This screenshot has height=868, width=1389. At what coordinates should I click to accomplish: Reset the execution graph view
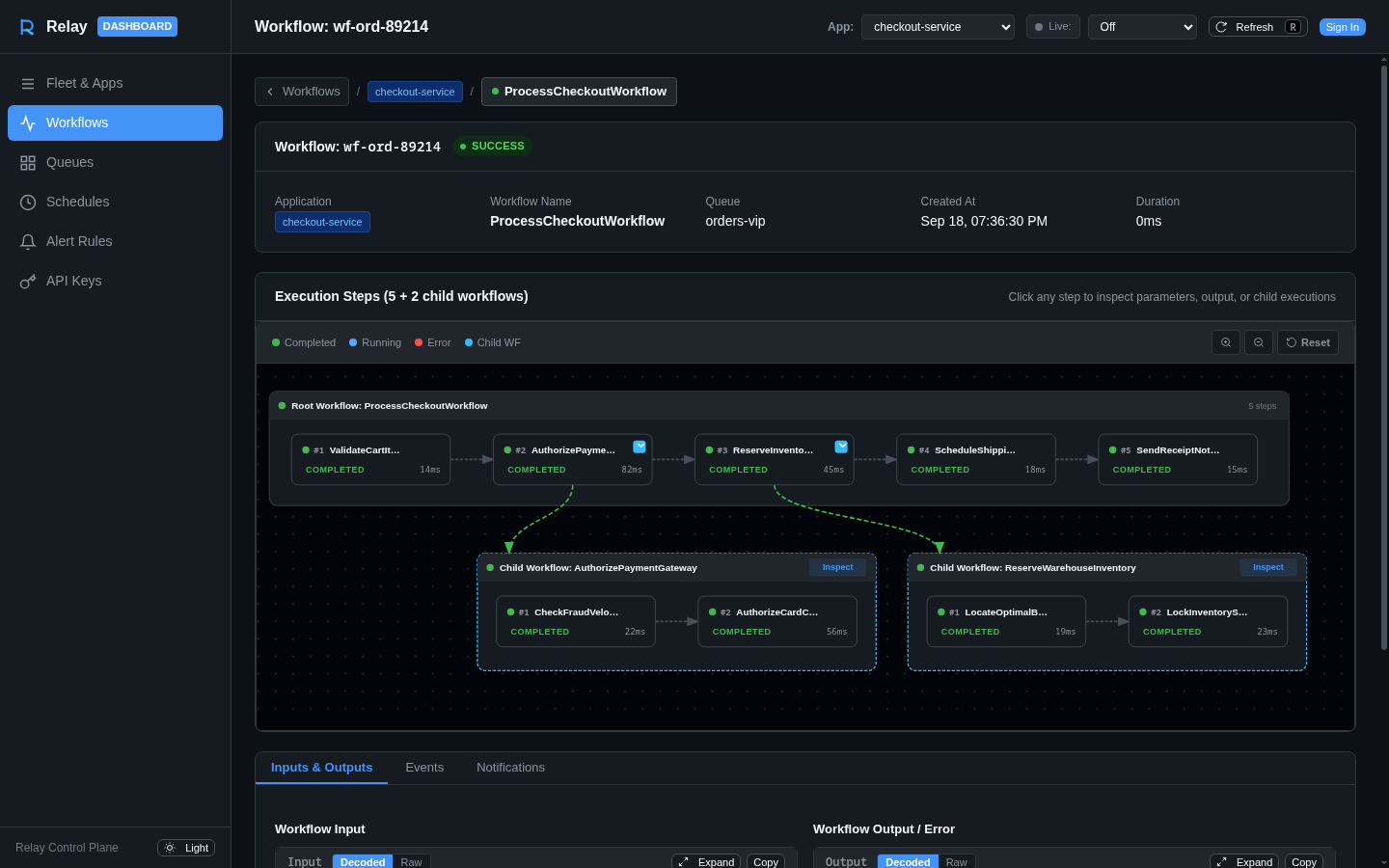coord(1308,342)
